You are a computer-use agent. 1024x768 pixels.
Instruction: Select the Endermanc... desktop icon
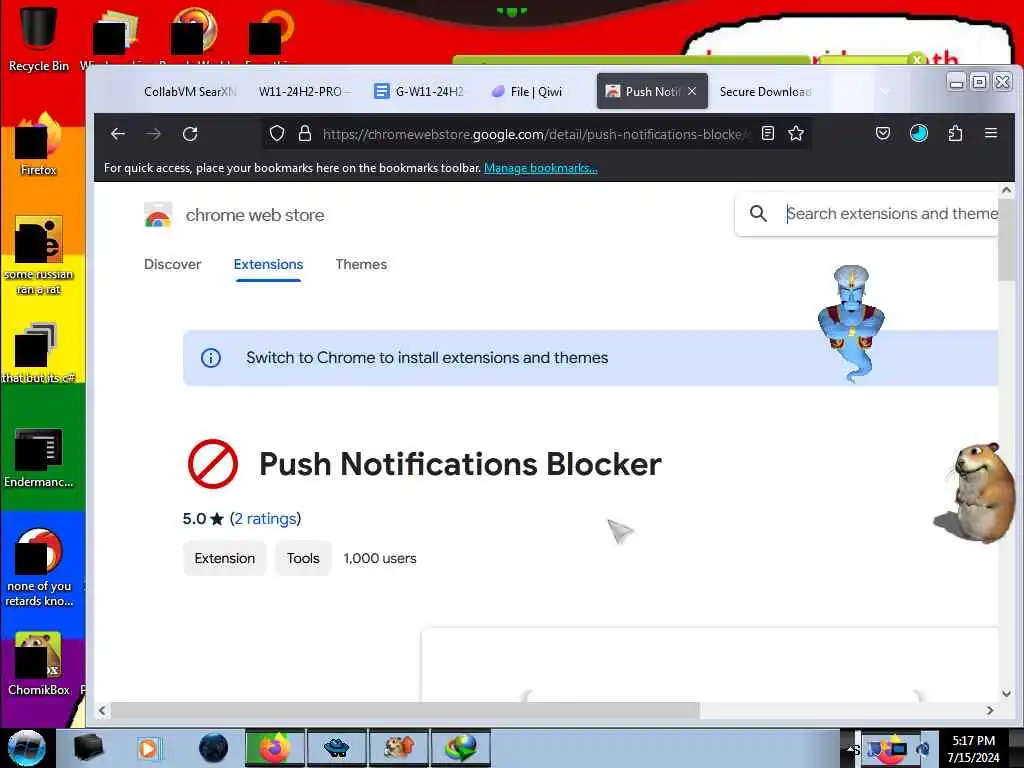[38, 457]
